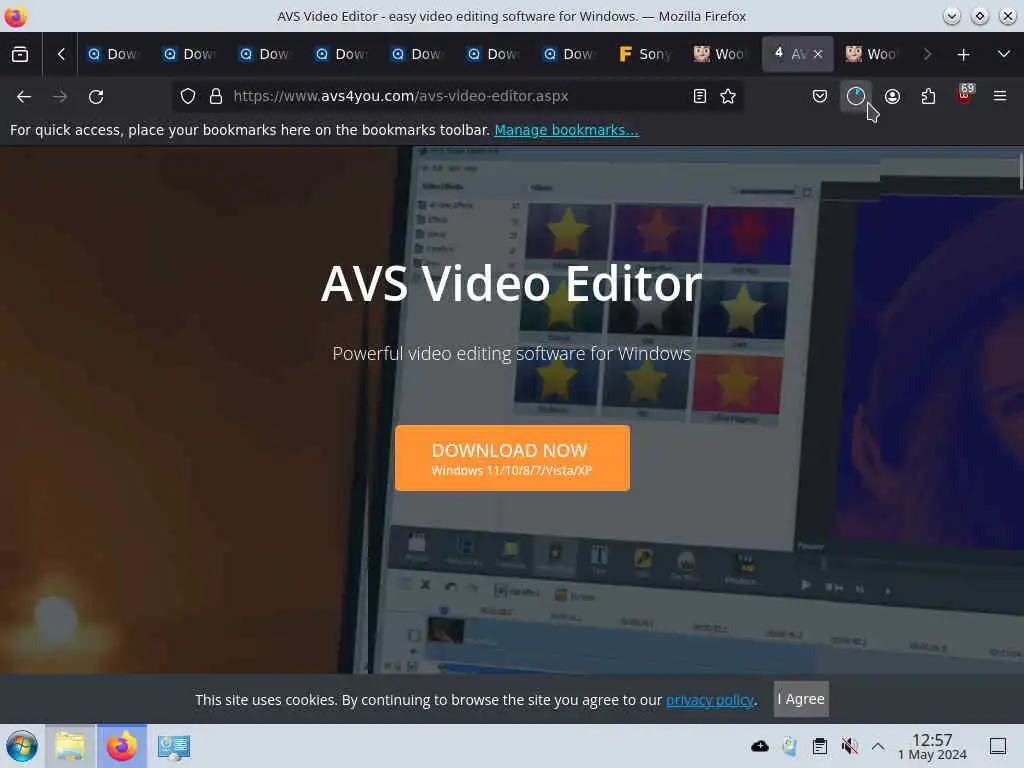The height and width of the screenshot is (768, 1024).
Task: Open the Firefox hamburger application menu
Action: click(x=1000, y=97)
